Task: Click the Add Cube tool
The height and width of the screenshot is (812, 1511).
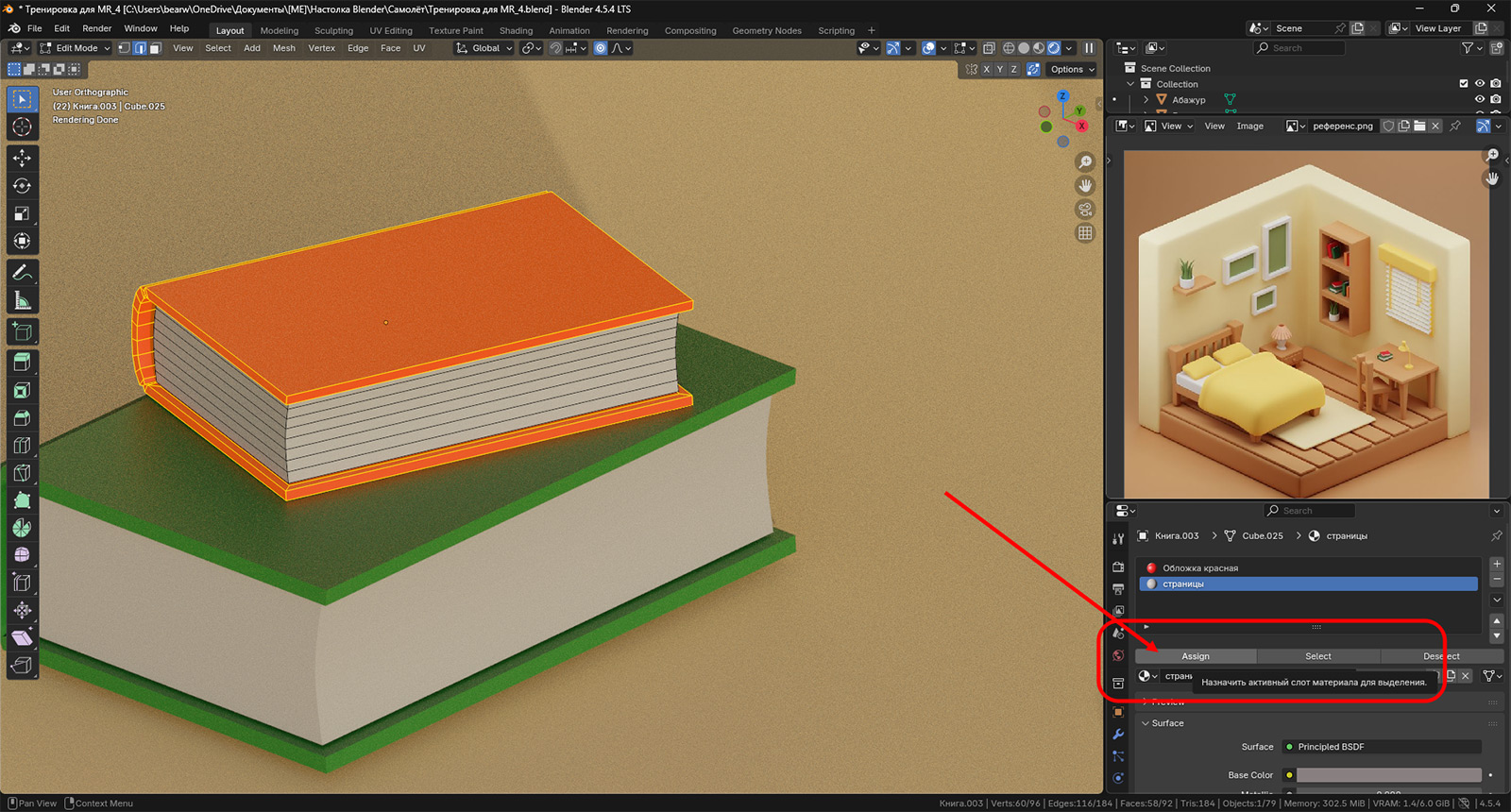Action: pyautogui.click(x=22, y=332)
